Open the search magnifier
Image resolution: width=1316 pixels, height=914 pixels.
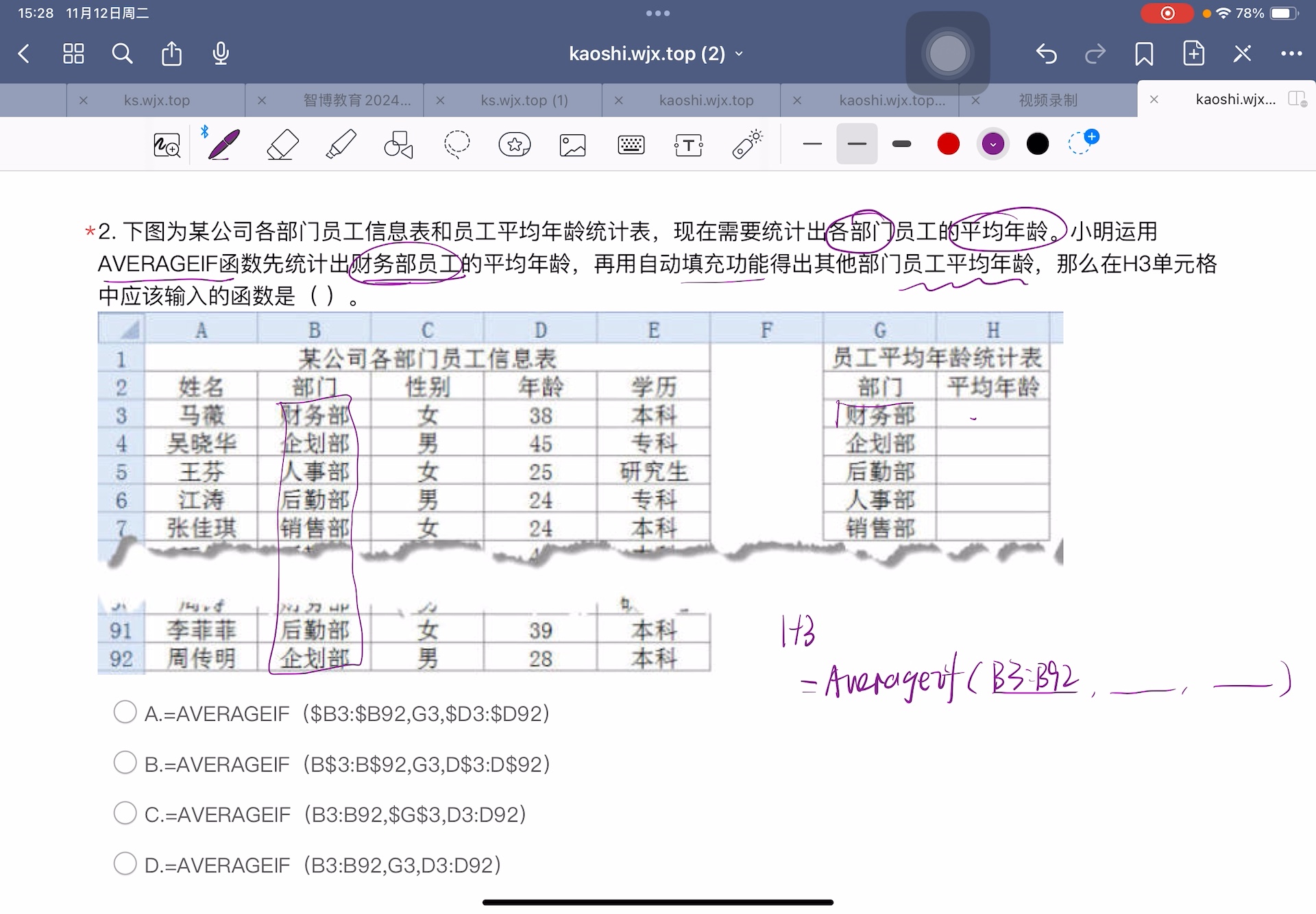pos(122,53)
